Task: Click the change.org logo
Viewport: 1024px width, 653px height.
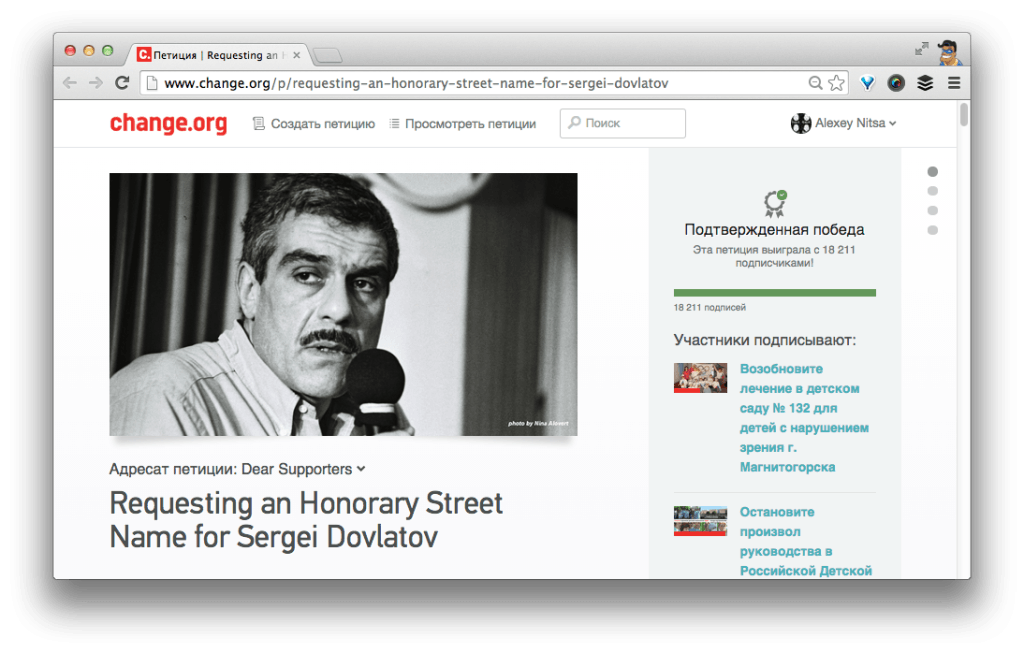Action: pyautogui.click(x=168, y=124)
